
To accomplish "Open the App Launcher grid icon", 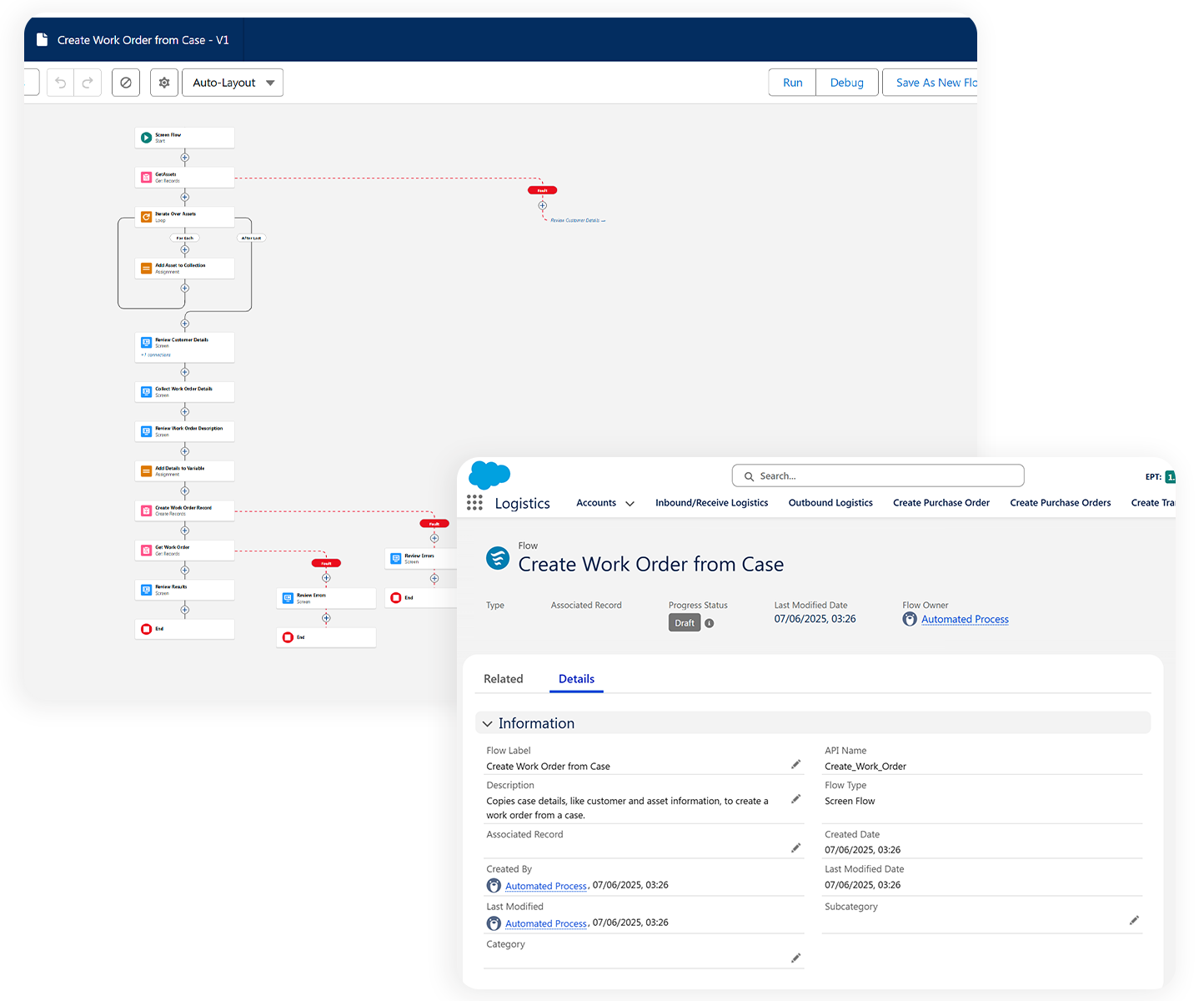I will pos(474,502).
